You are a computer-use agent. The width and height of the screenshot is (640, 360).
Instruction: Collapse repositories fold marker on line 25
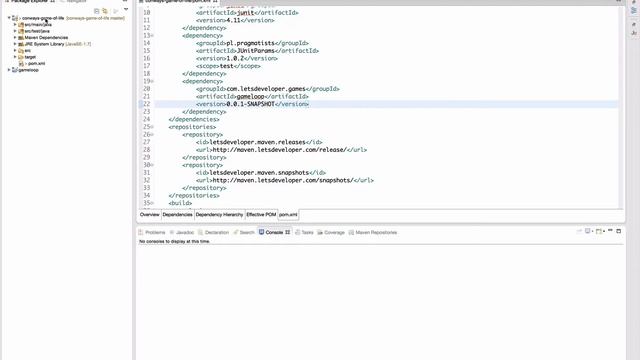(x=153, y=127)
